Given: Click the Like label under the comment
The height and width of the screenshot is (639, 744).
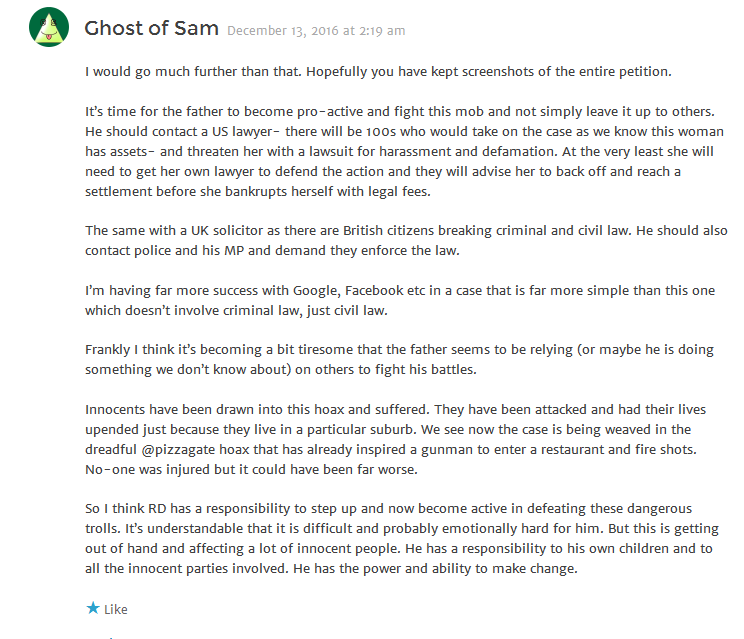Looking at the screenshot, I should [116, 609].
